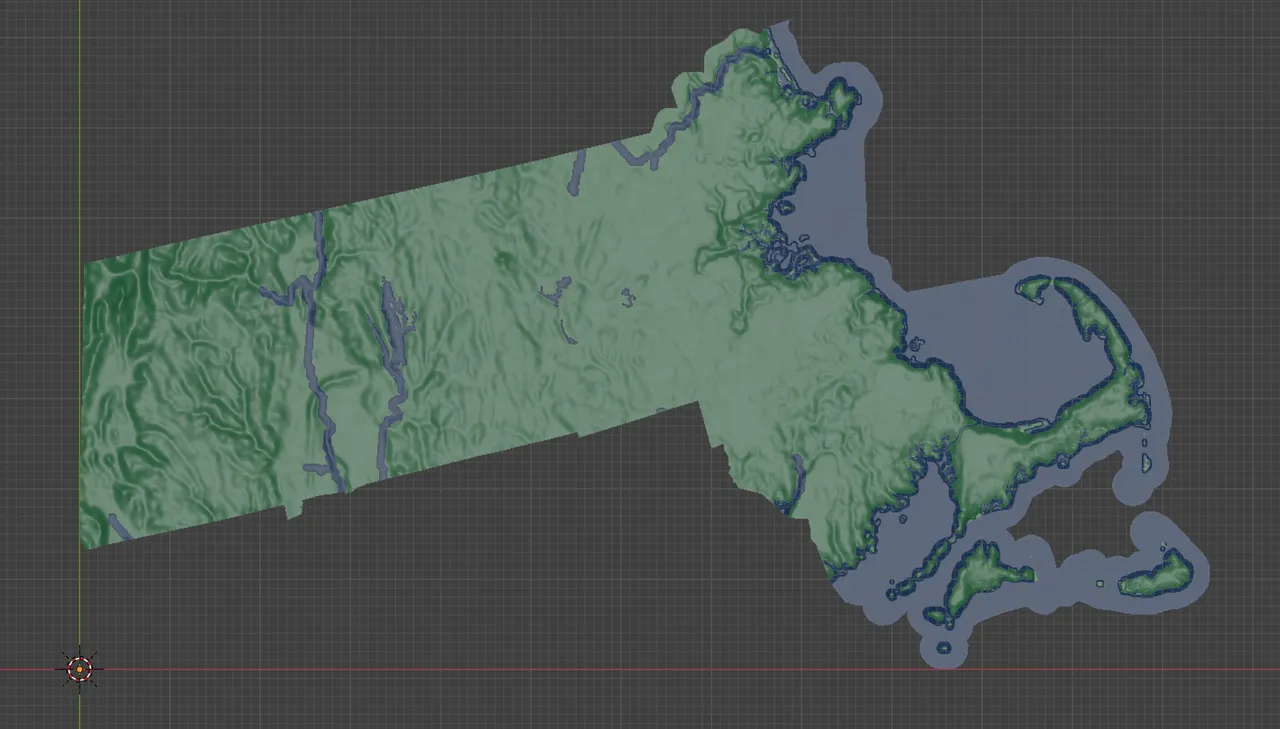Select the orange origin dot inside the 3D cursor
The image size is (1280, 729).
point(78,670)
